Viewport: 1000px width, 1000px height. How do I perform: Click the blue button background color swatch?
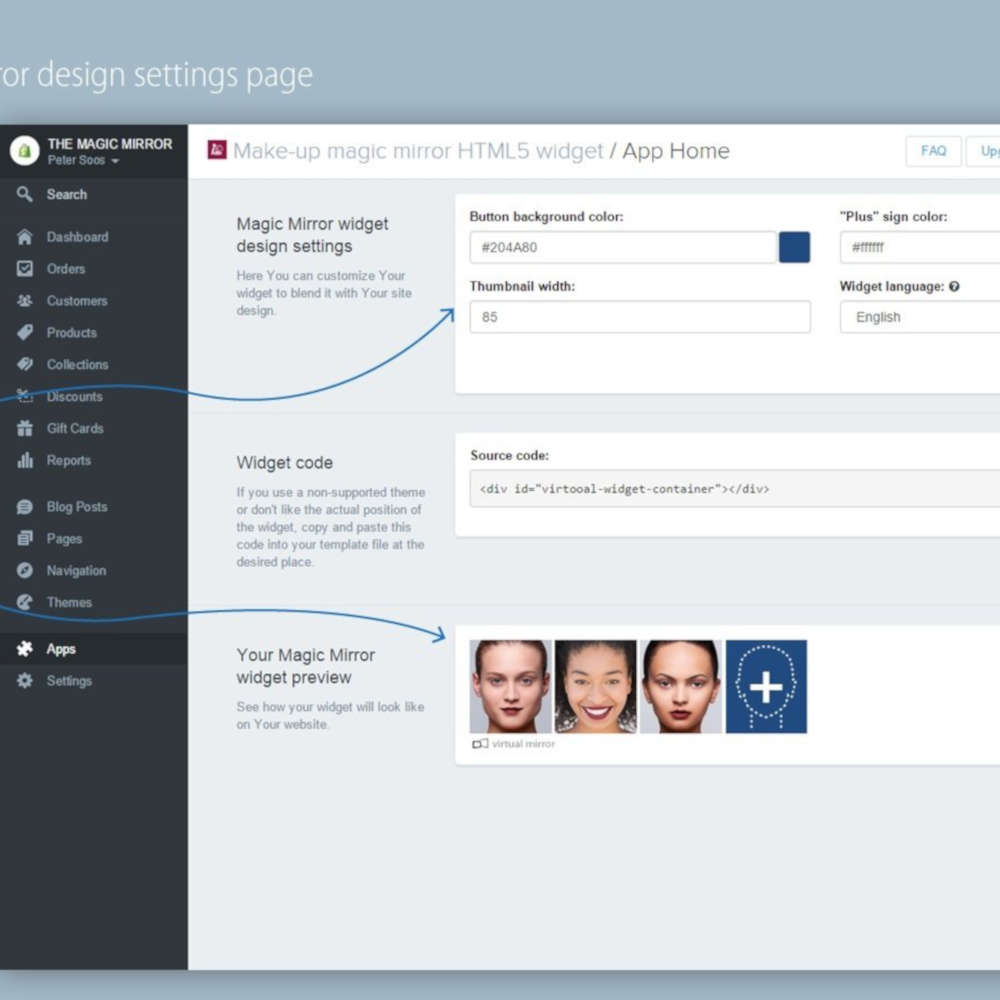pos(794,247)
